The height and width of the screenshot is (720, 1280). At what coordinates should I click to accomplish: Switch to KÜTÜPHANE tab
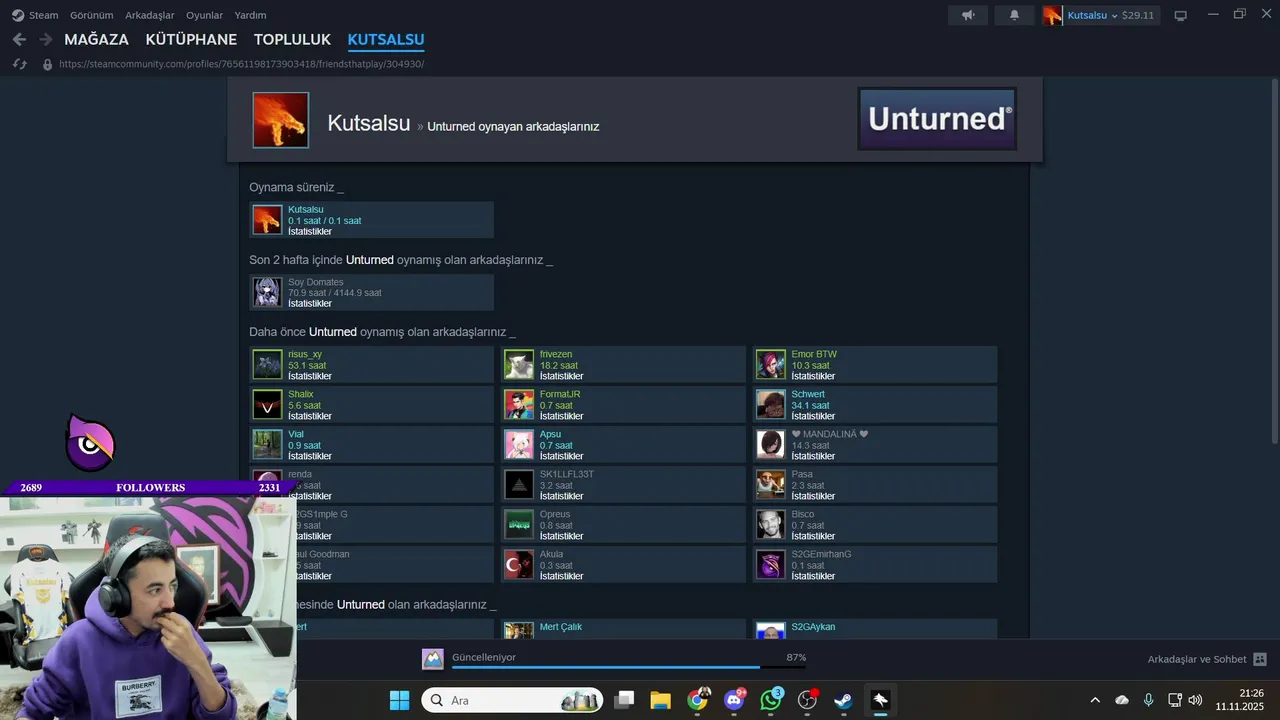coord(191,40)
